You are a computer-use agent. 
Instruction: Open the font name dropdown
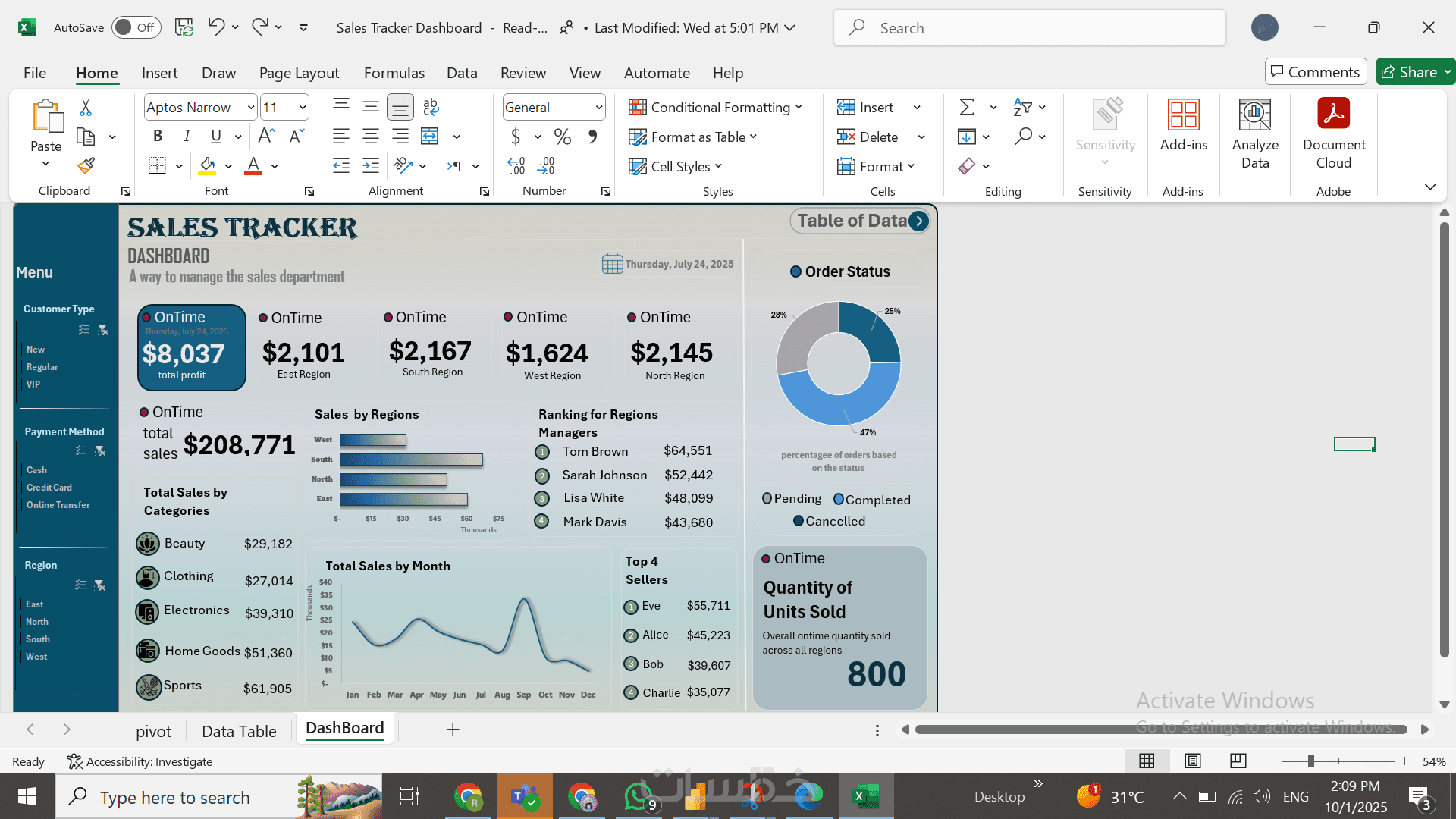[x=251, y=107]
